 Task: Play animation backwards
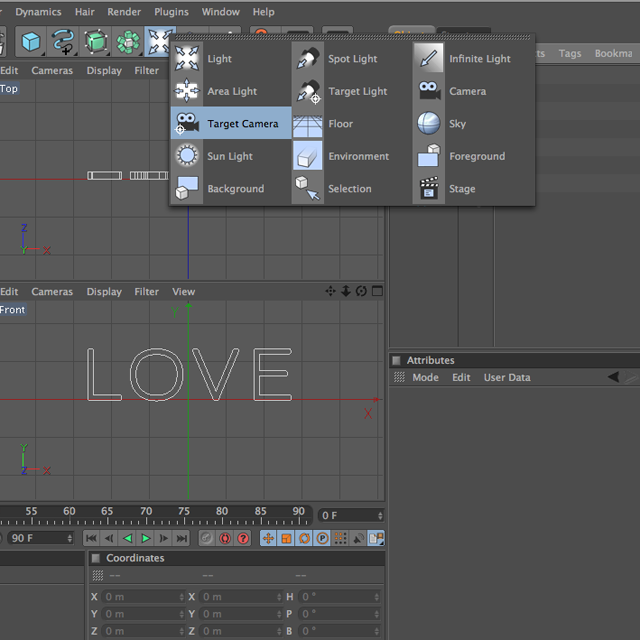click(x=127, y=538)
